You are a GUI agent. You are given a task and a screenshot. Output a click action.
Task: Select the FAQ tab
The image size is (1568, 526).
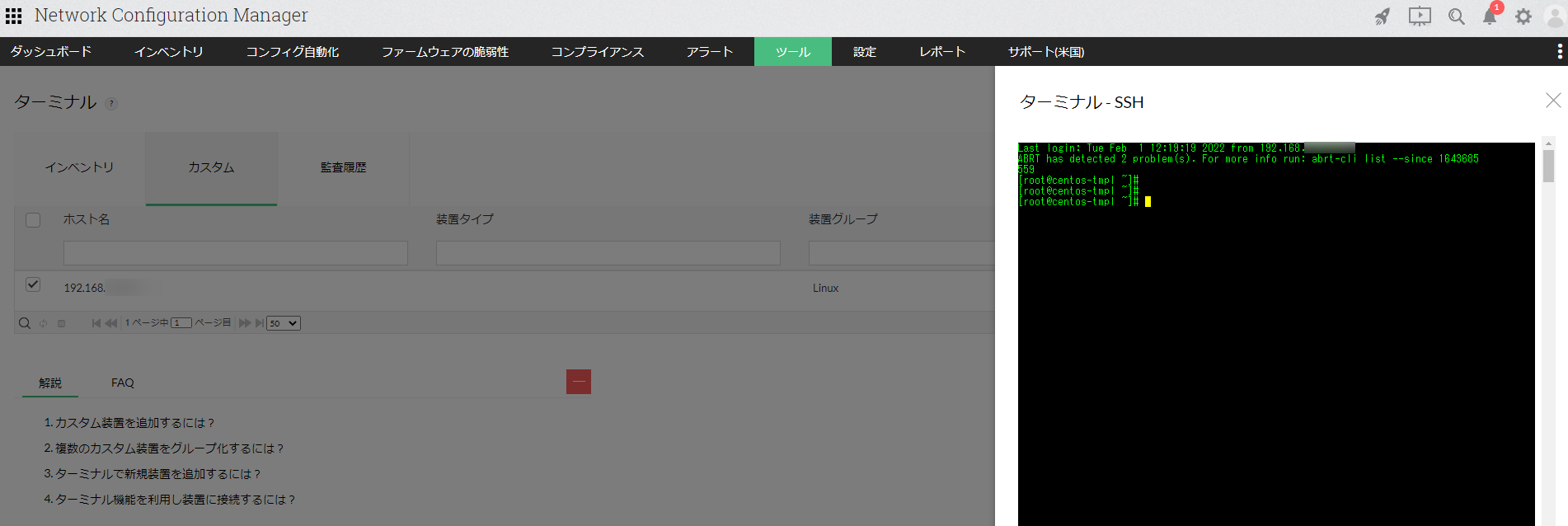pyautogui.click(x=123, y=383)
